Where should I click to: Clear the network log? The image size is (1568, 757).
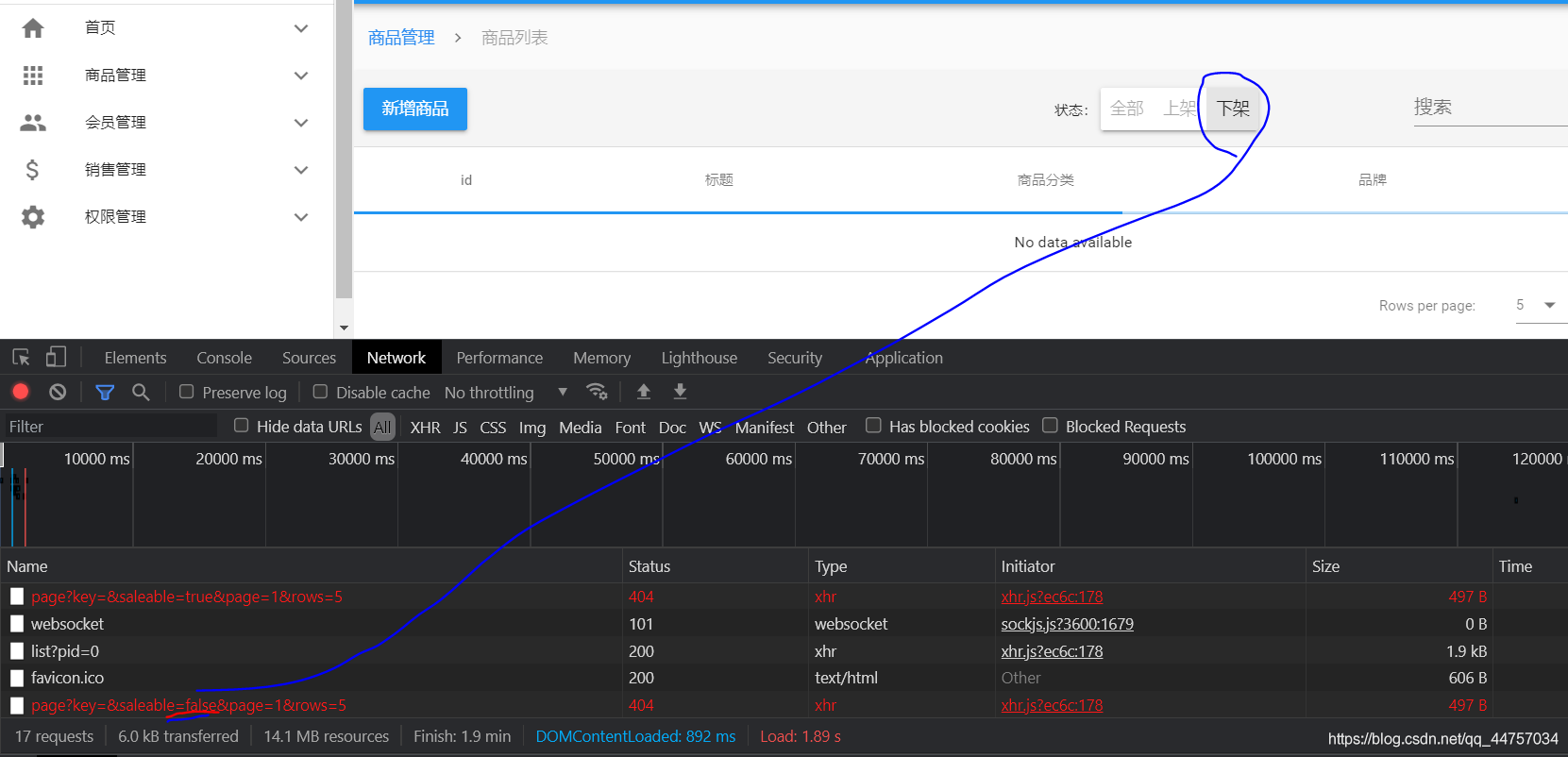pyautogui.click(x=58, y=392)
